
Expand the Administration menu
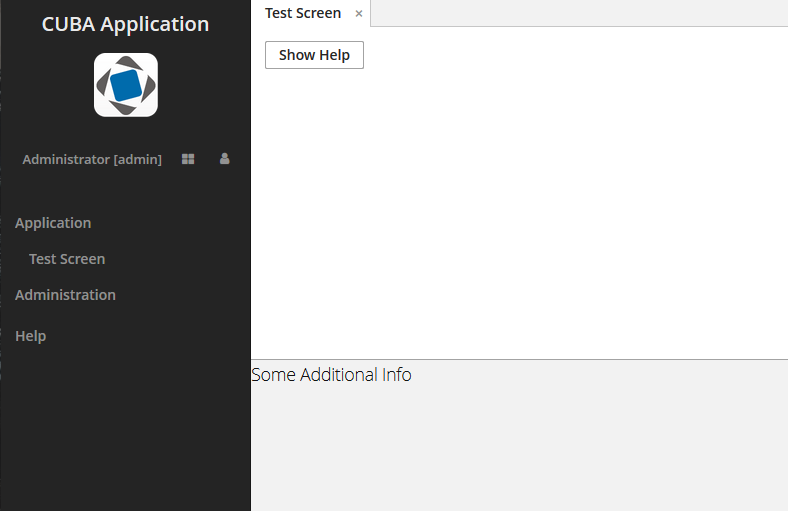65,295
